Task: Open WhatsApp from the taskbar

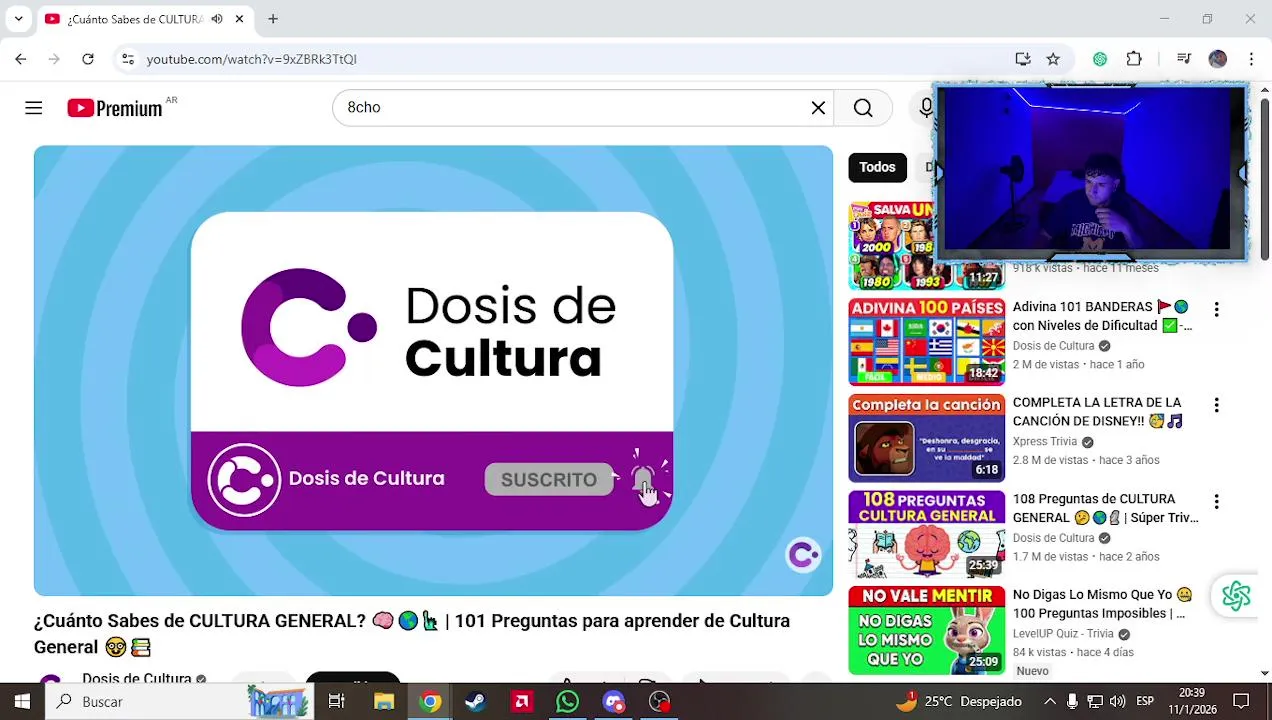Action: (567, 702)
